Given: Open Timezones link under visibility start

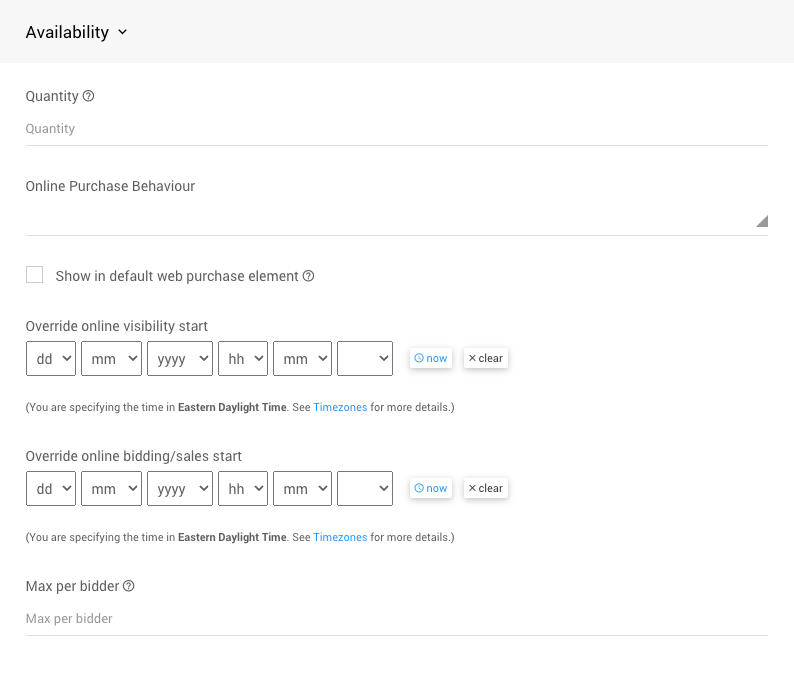Looking at the screenshot, I should pos(340,408).
